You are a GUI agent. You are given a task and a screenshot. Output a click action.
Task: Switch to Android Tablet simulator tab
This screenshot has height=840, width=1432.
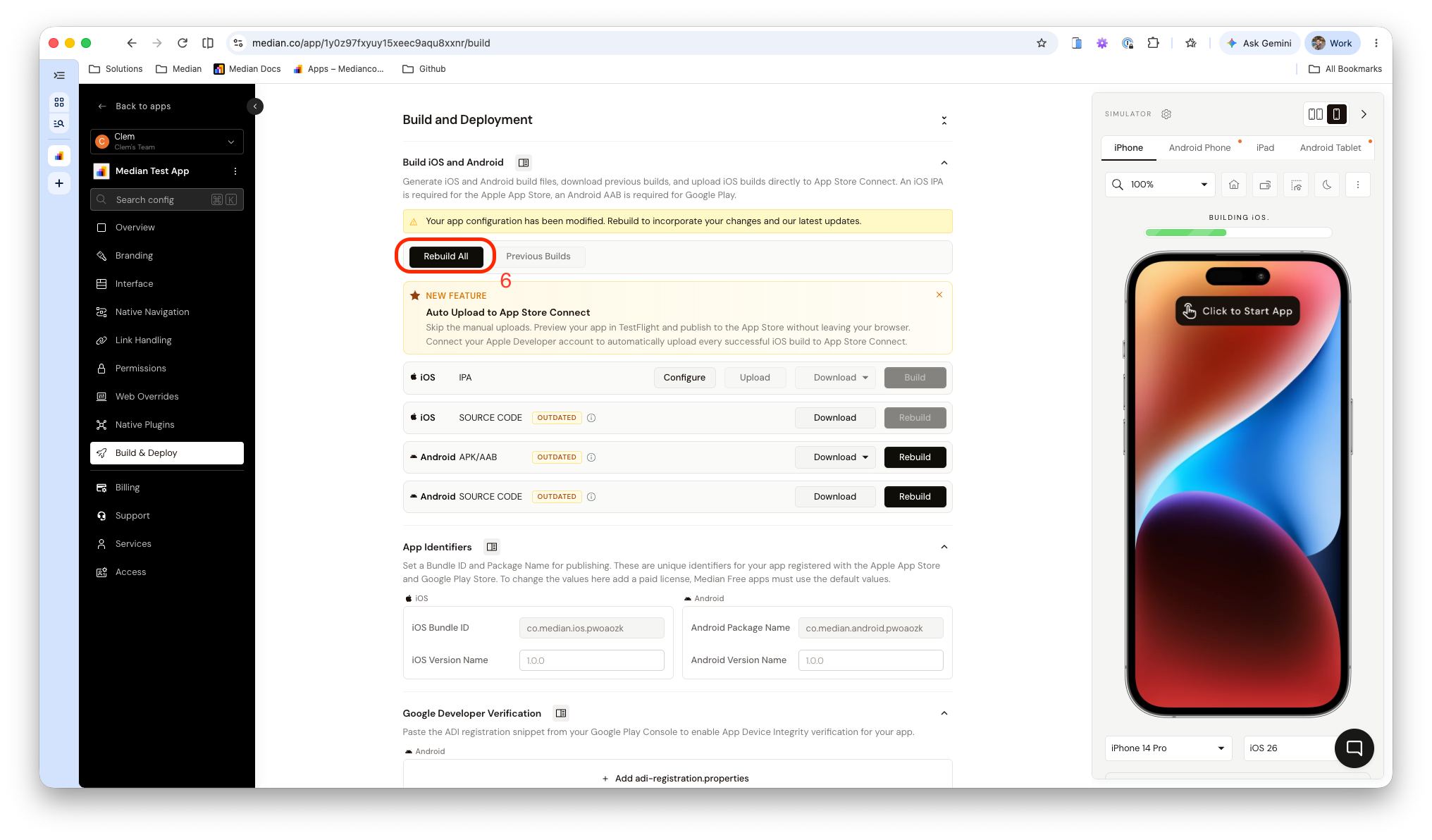(x=1331, y=148)
